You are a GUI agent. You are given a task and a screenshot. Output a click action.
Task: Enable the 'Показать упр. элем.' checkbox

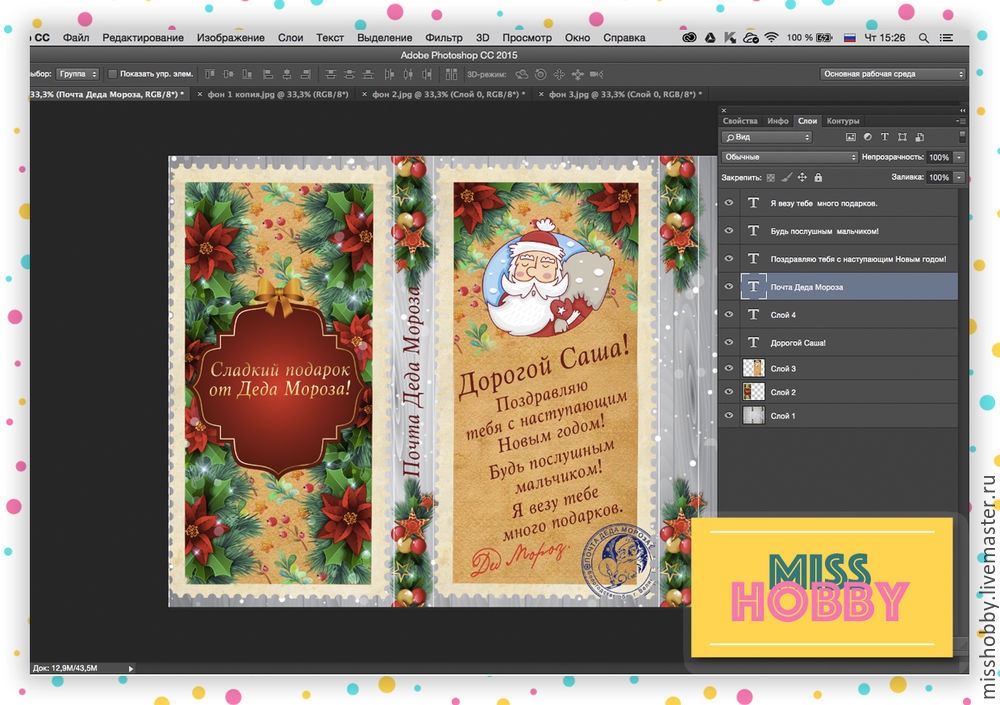[112, 74]
